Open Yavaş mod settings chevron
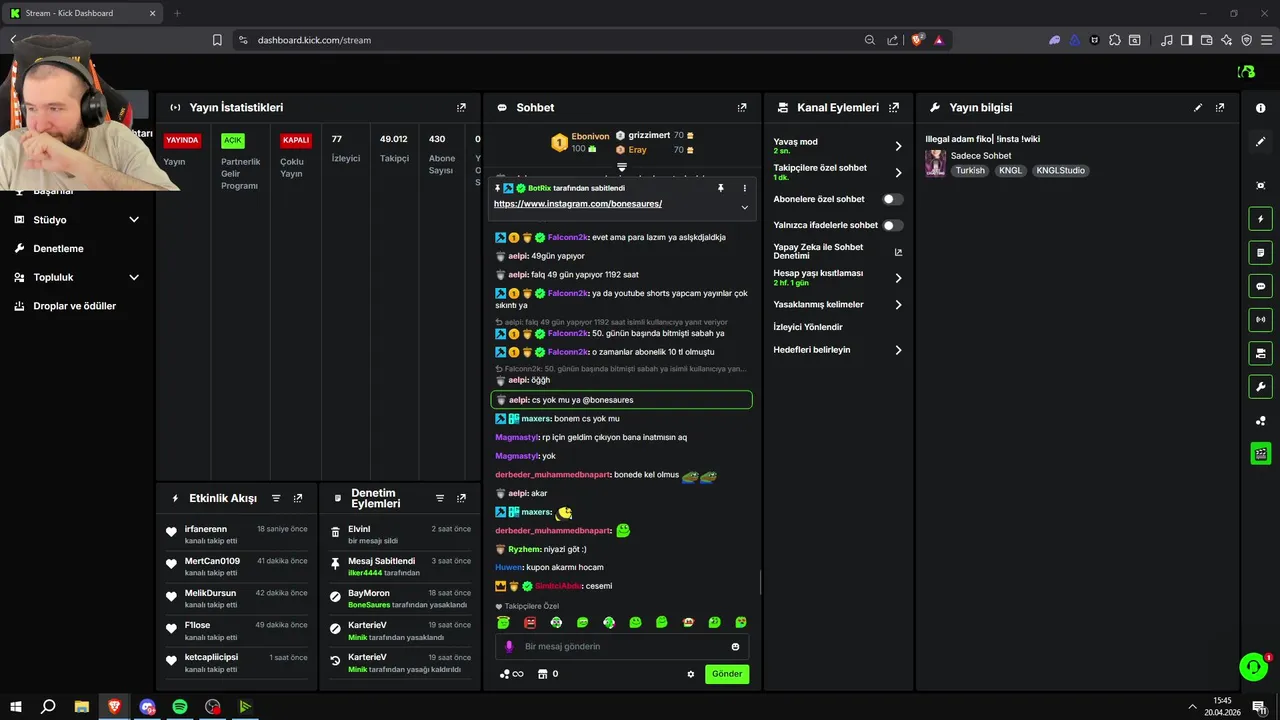 898,146
